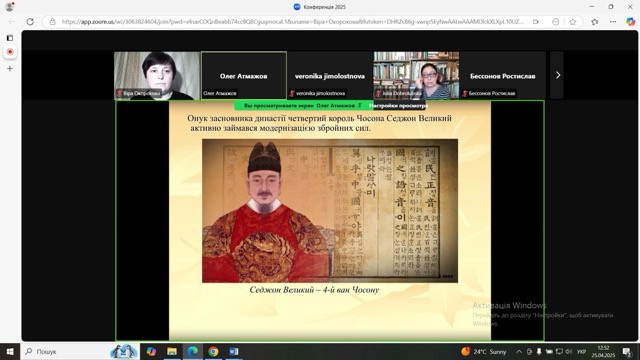Launch Copilot from the browser toolbar
This screenshot has height=360, width=640.
(630, 22)
